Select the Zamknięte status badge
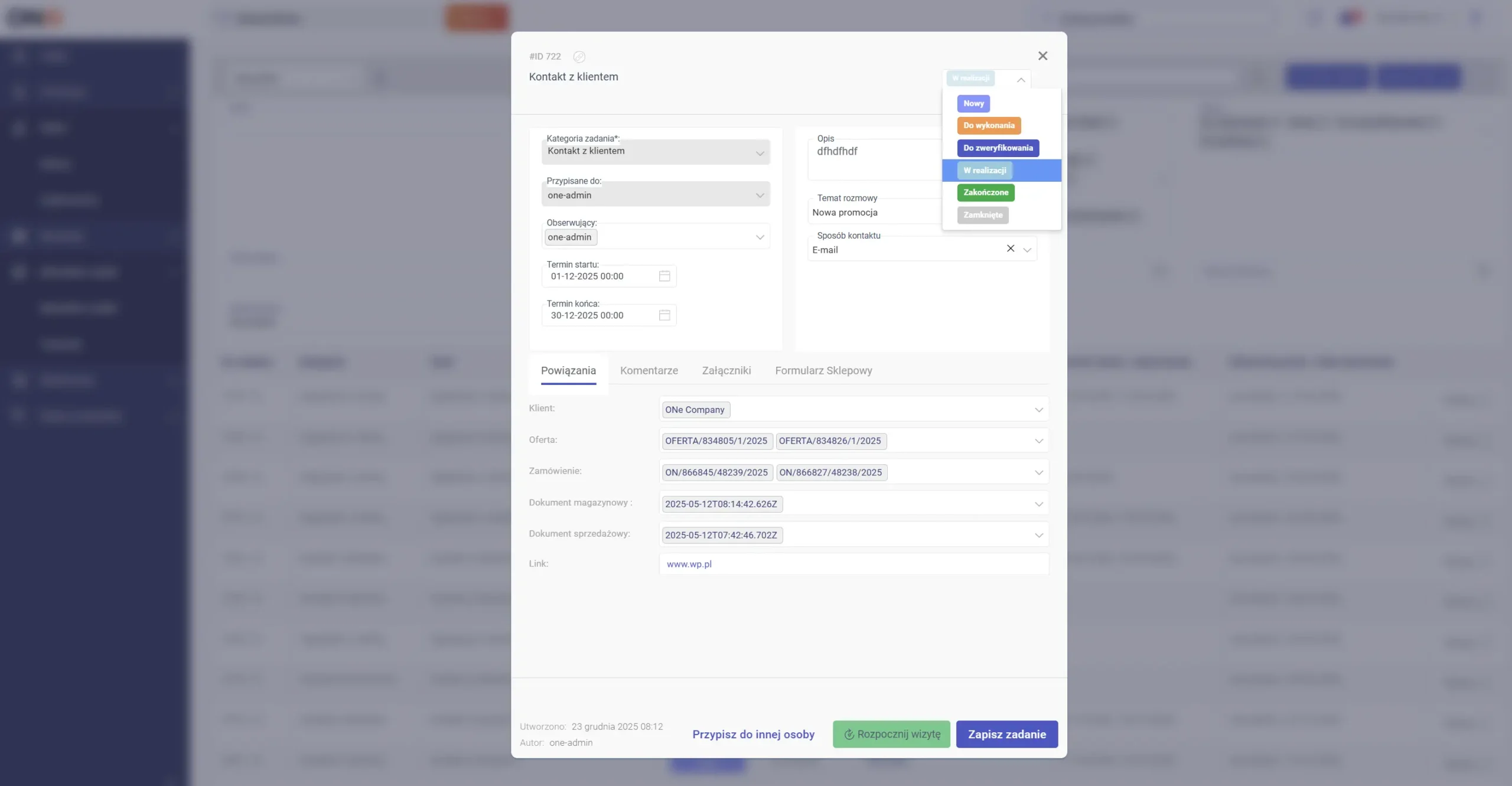Screen dimensions: 1512x786 point(983,215)
